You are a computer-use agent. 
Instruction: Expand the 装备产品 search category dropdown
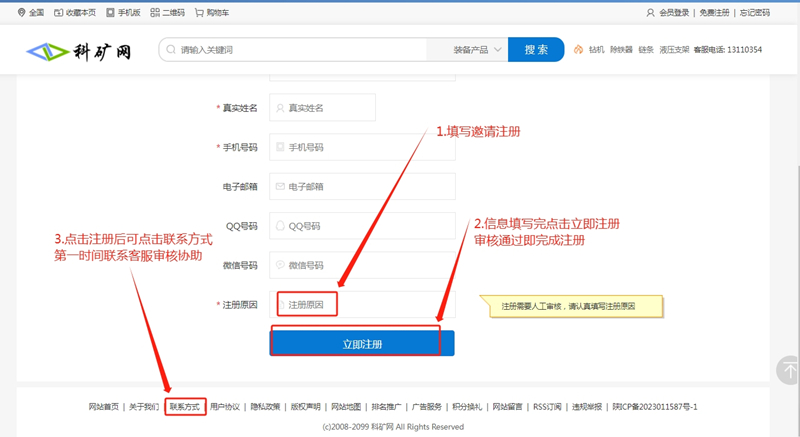(477, 50)
